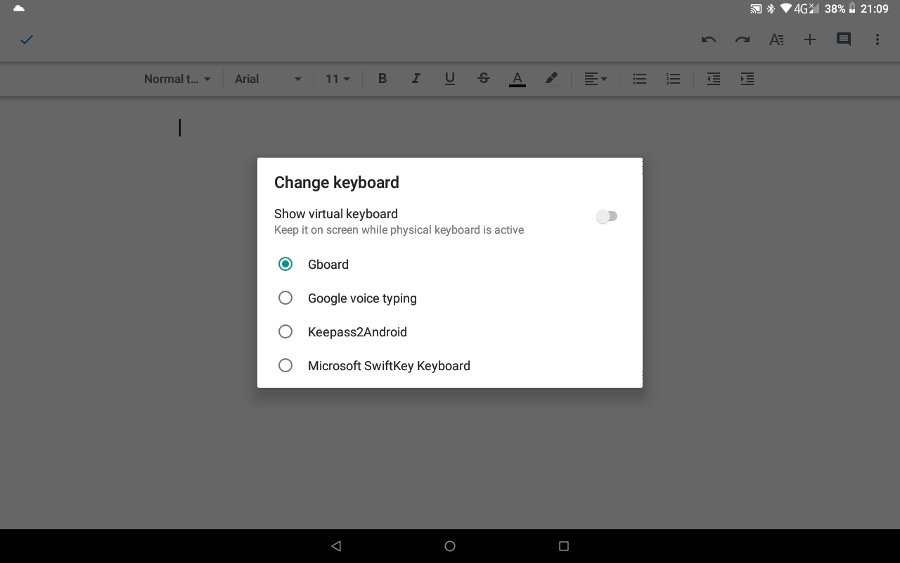Viewport: 900px width, 563px height.
Task: Tap the battery status icon
Action: pos(852,9)
